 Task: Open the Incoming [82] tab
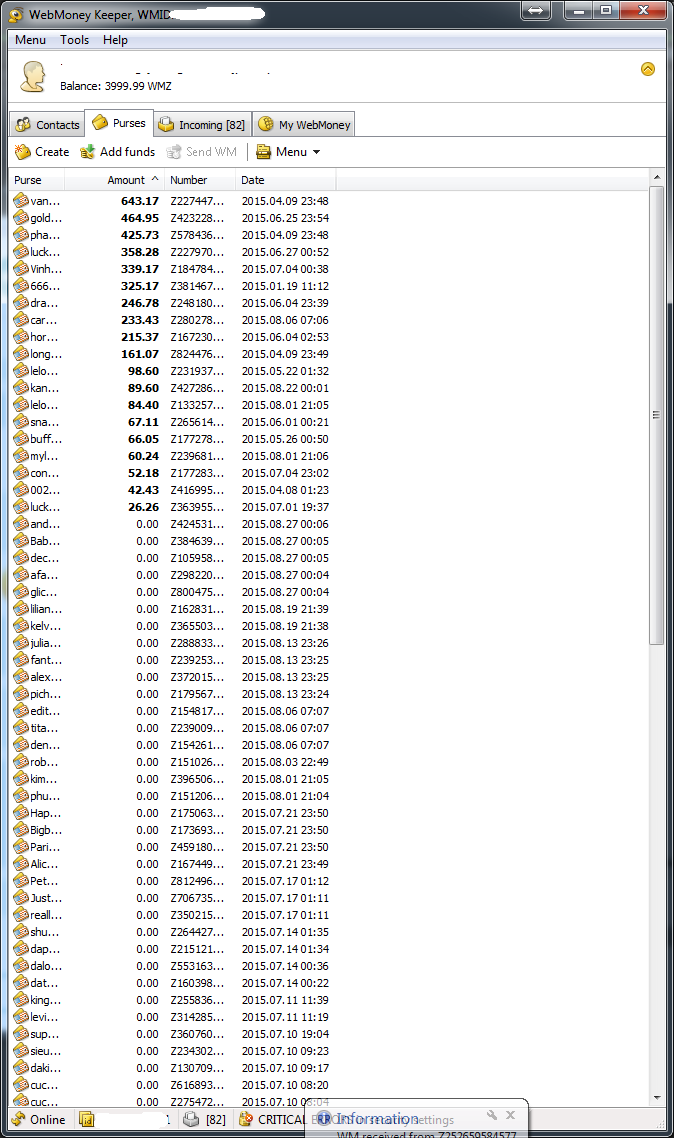click(202, 125)
